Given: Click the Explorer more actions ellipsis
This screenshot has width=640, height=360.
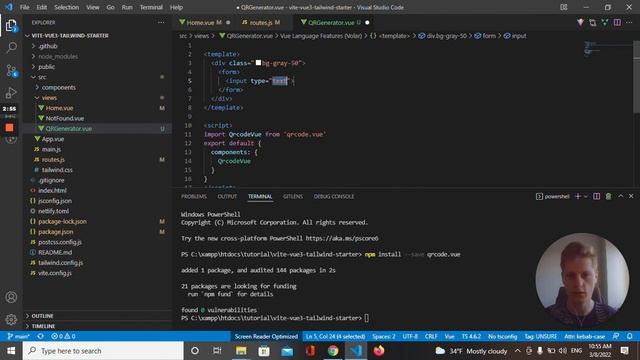Looking at the screenshot, I should (161, 22).
